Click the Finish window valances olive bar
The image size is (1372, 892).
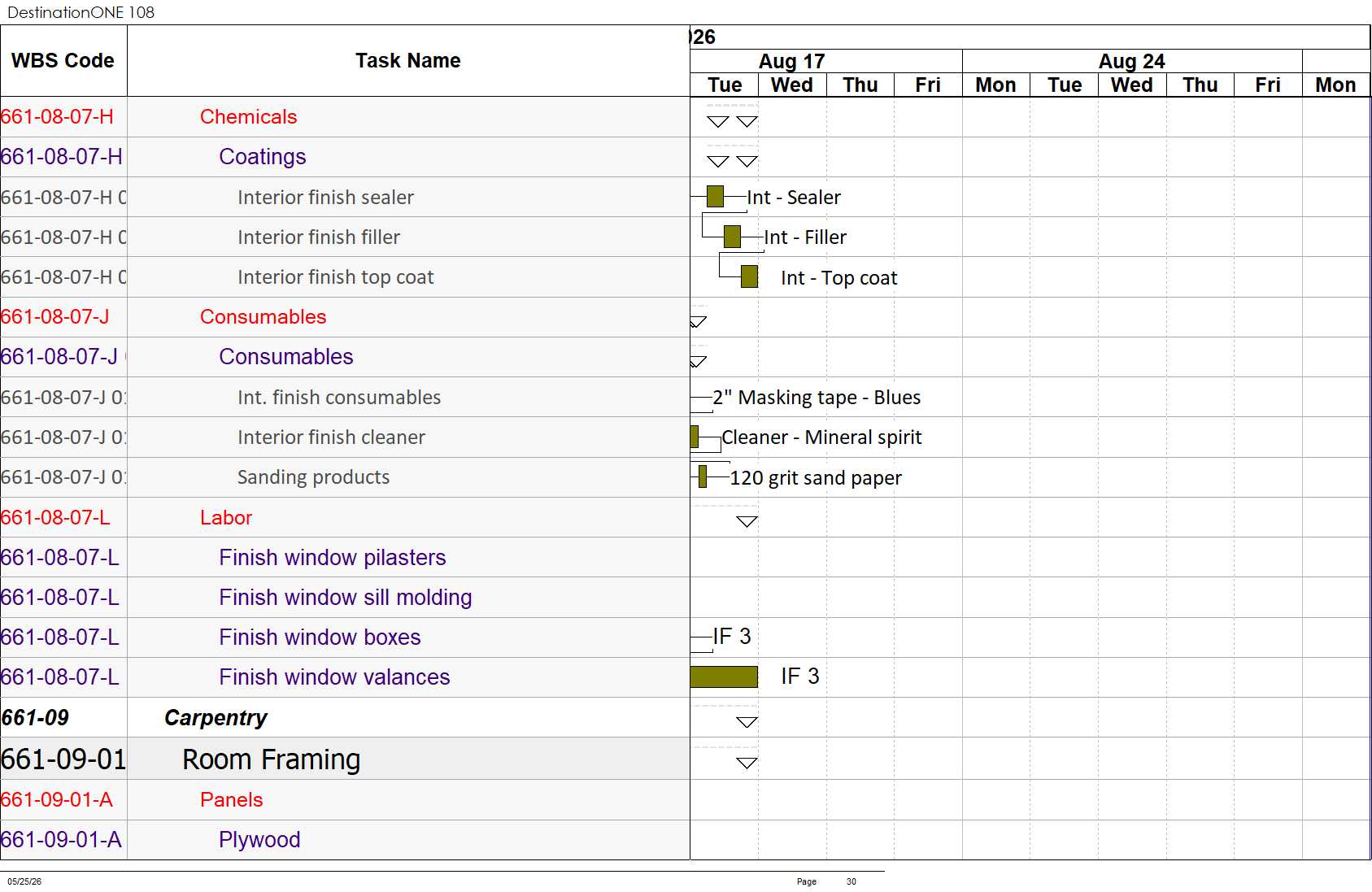[724, 677]
